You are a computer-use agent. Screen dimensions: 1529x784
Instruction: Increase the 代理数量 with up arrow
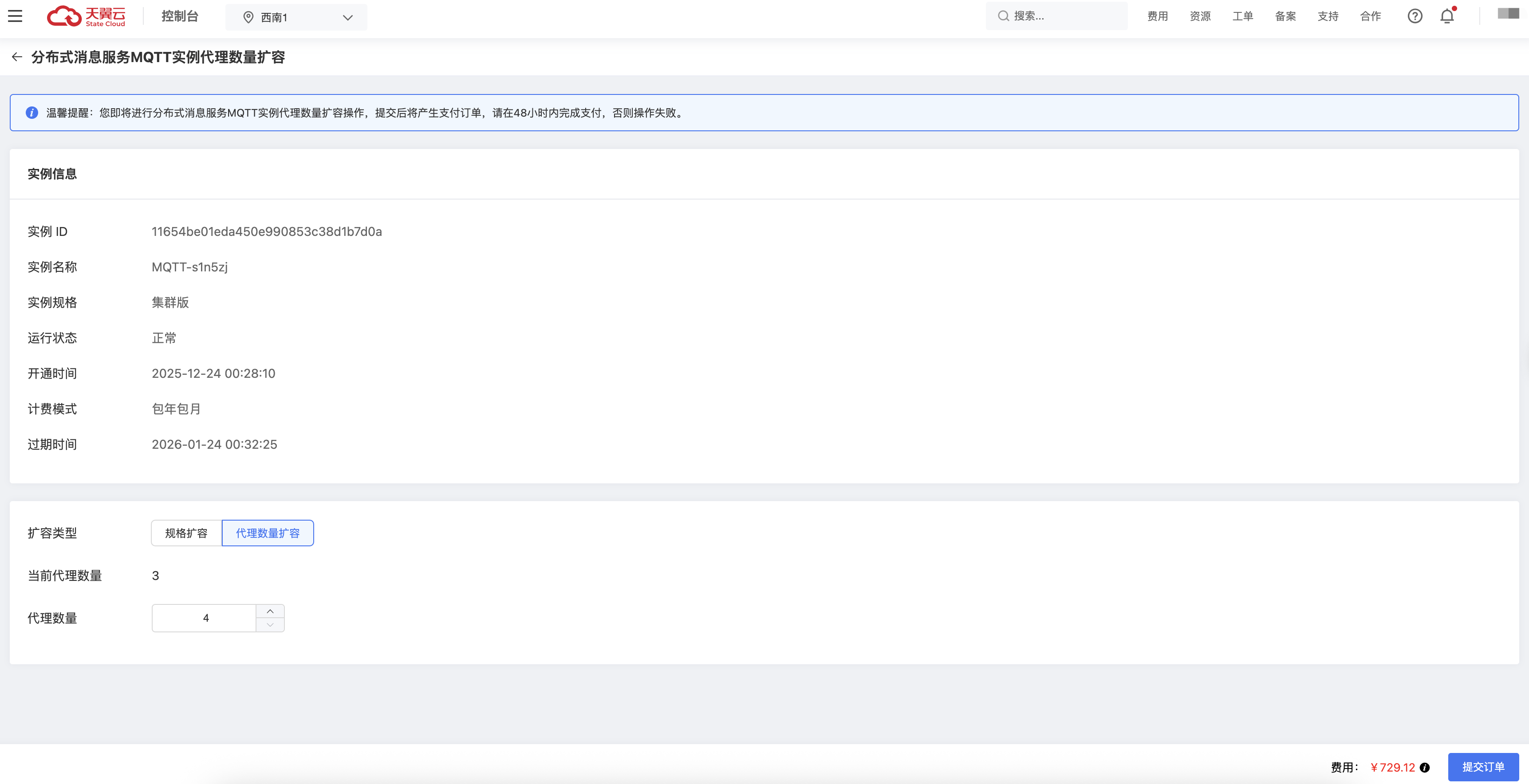[x=270, y=612]
